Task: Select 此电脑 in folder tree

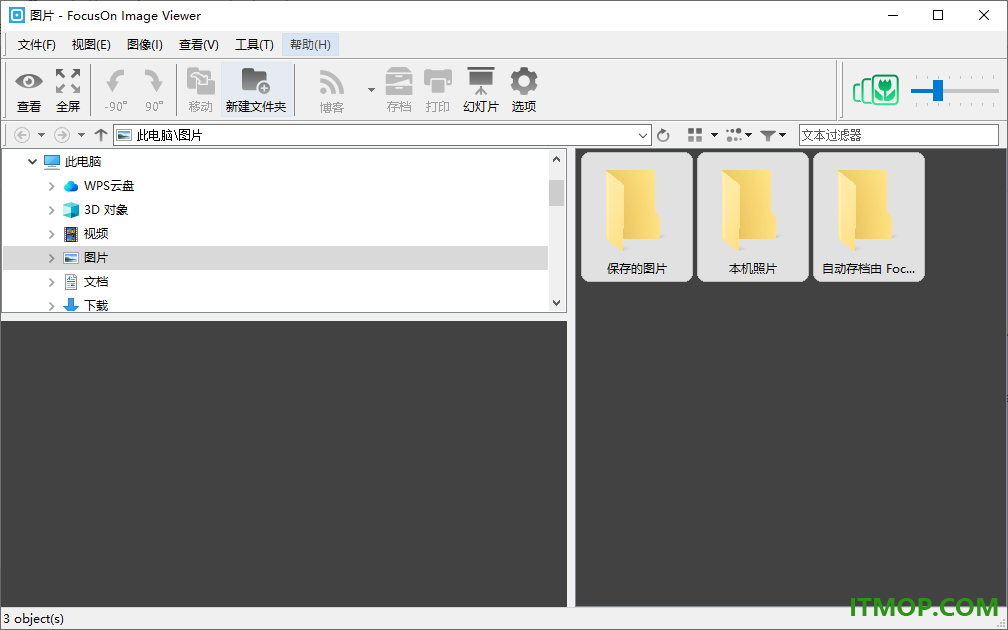Action: 83,162
